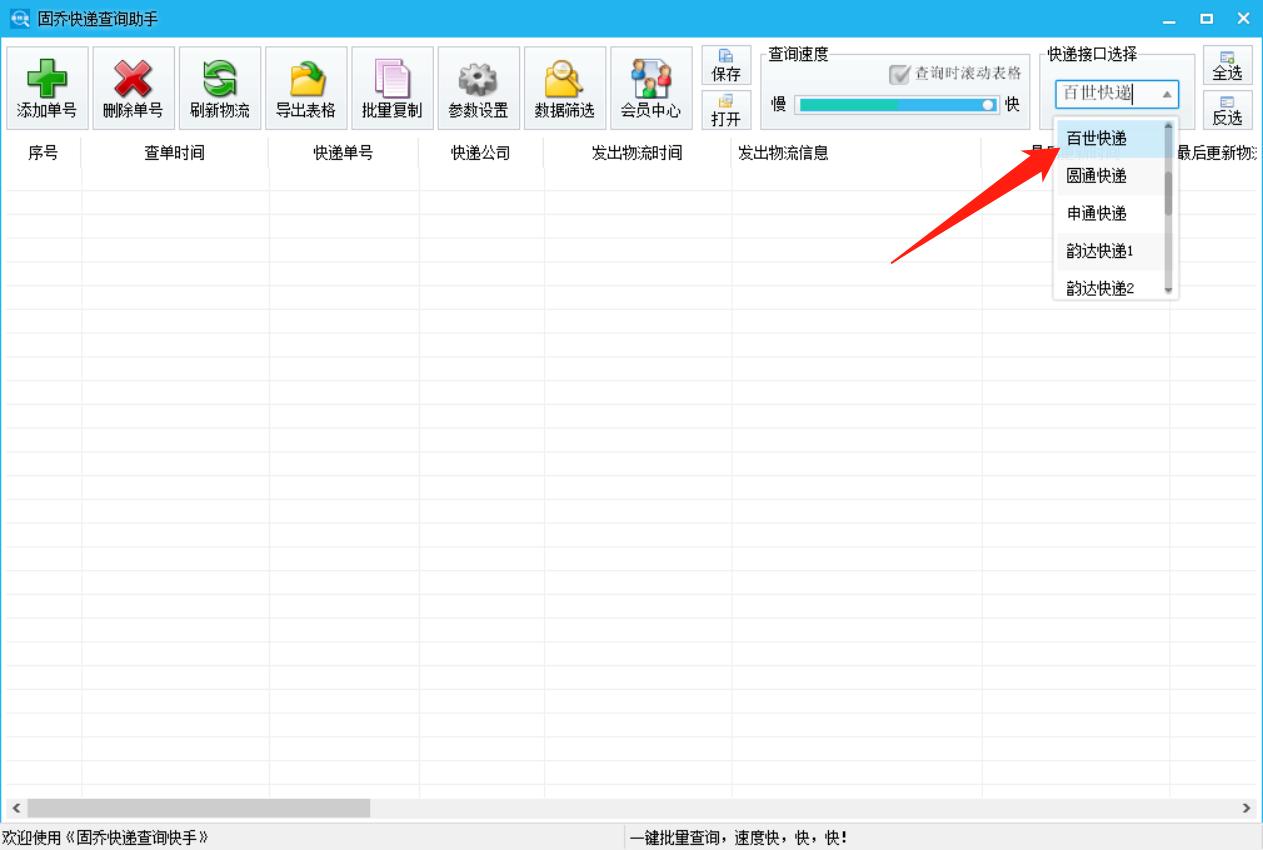Click the horizontal scrollbar thumb
This screenshot has height=850, width=1263.
(x=198, y=808)
